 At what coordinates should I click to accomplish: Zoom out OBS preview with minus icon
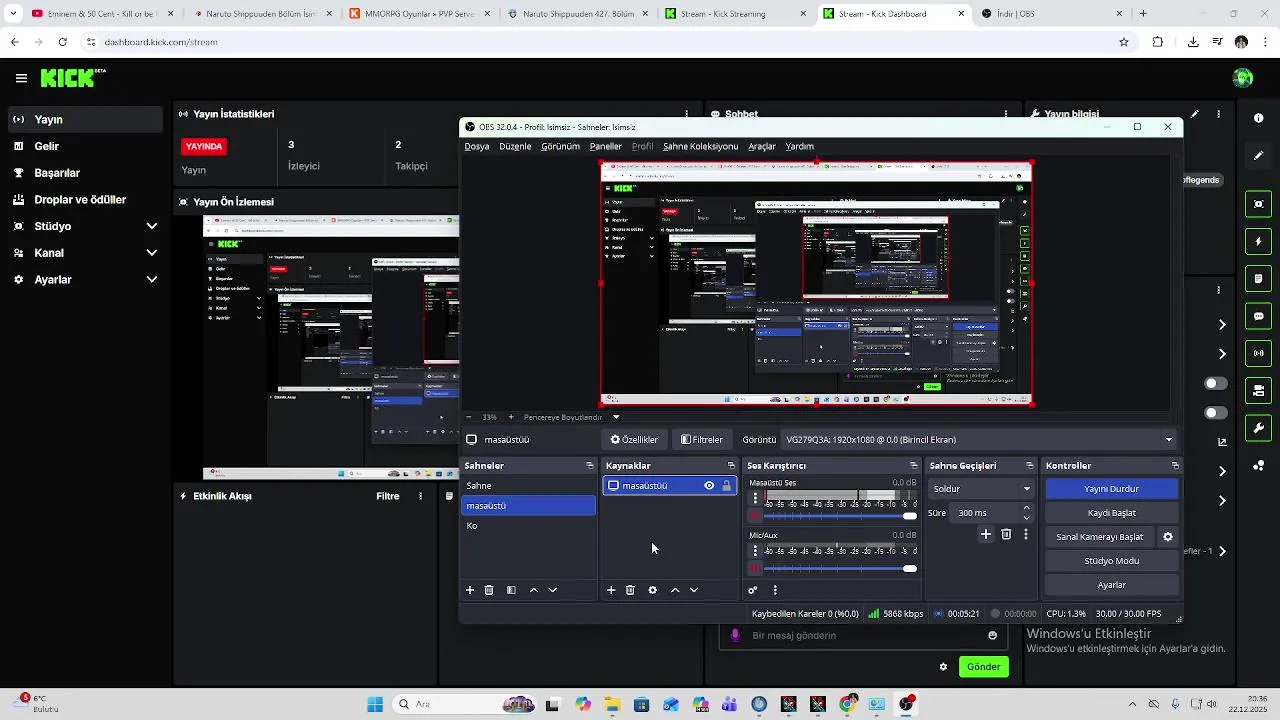click(x=469, y=417)
